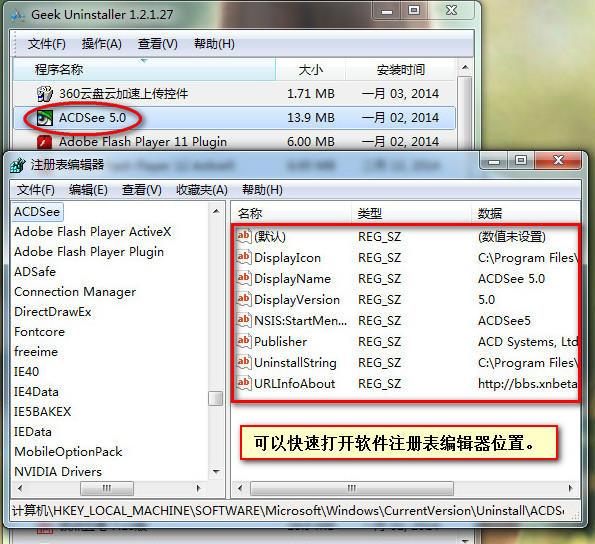Click the tree pane vertical scrollbar thumb

pos(216,398)
